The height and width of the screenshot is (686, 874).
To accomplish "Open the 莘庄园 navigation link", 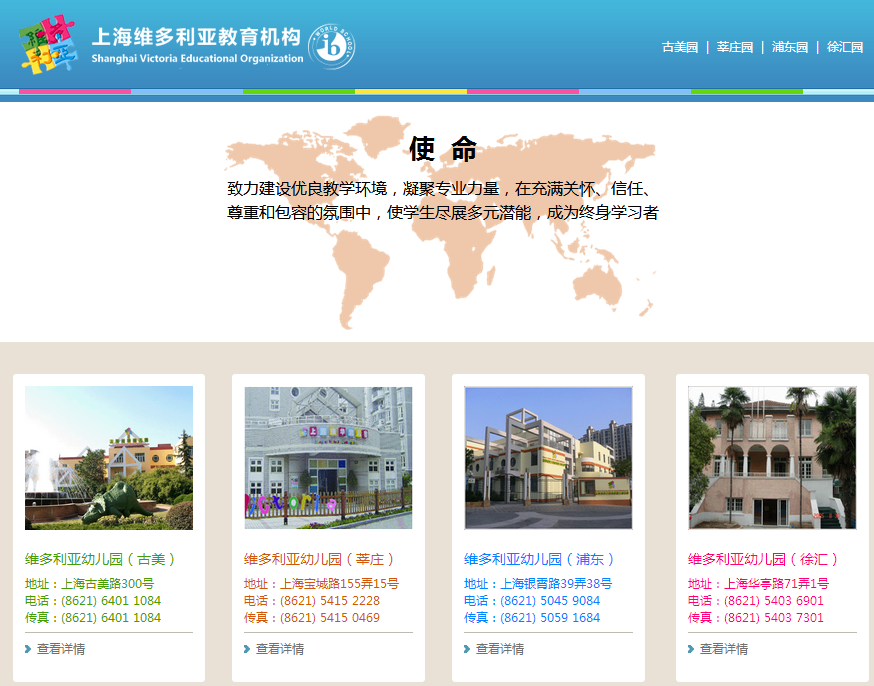I will [735, 47].
